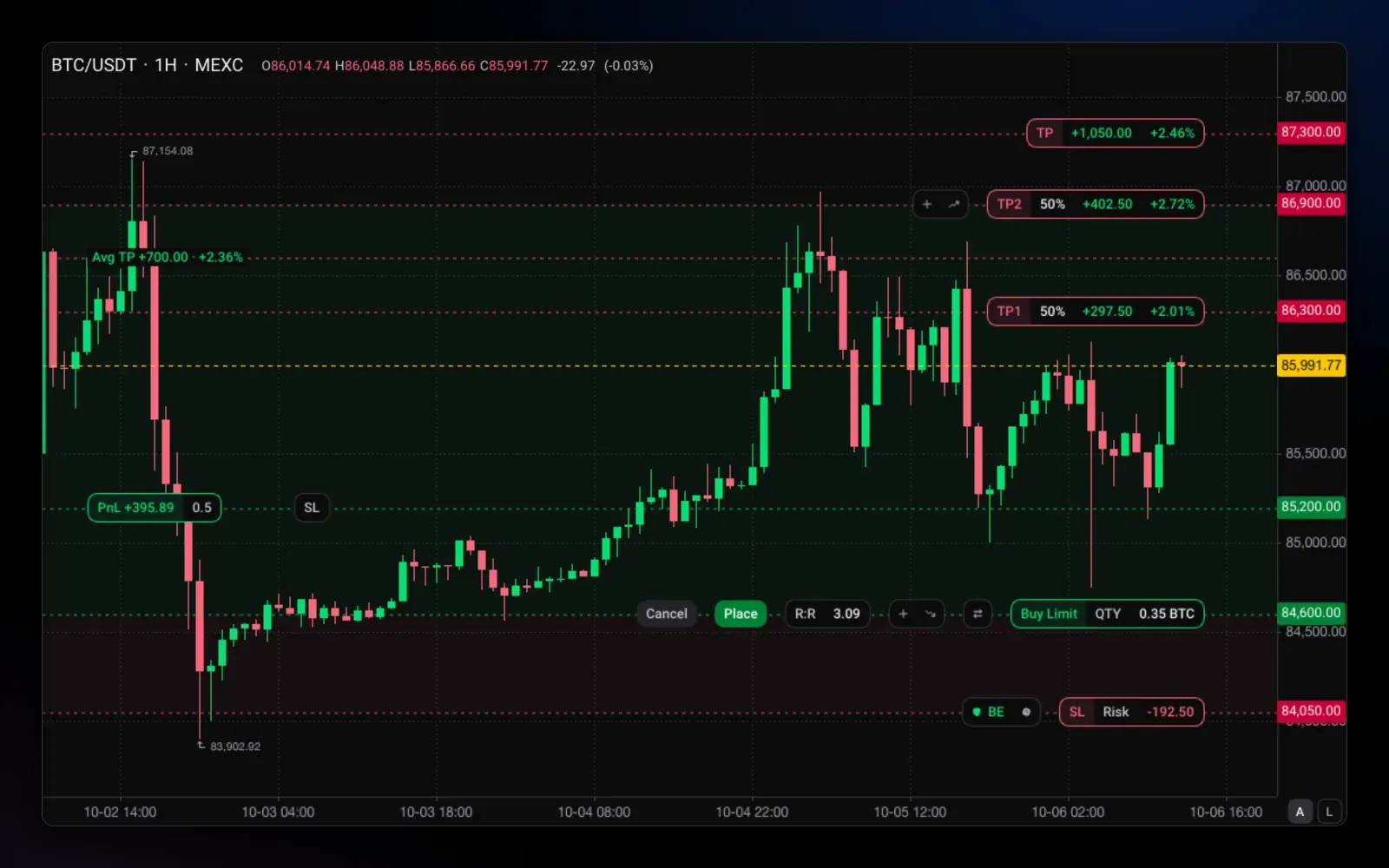The height and width of the screenshot is (868, 1389).
Task: Swap order side with the two-arrows icon
Action: (x=978, y=615)
